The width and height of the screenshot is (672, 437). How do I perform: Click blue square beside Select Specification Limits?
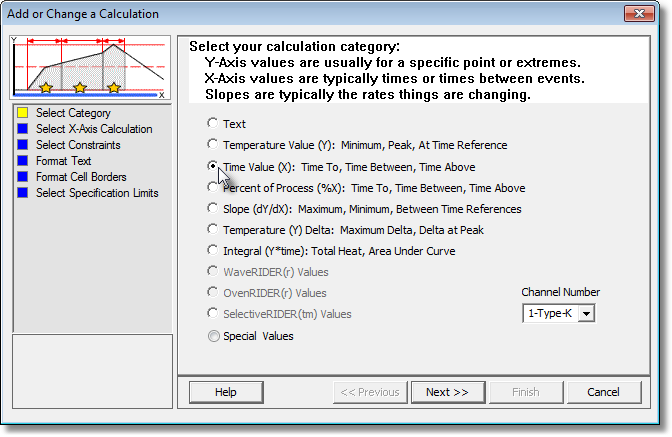[23, 193]
